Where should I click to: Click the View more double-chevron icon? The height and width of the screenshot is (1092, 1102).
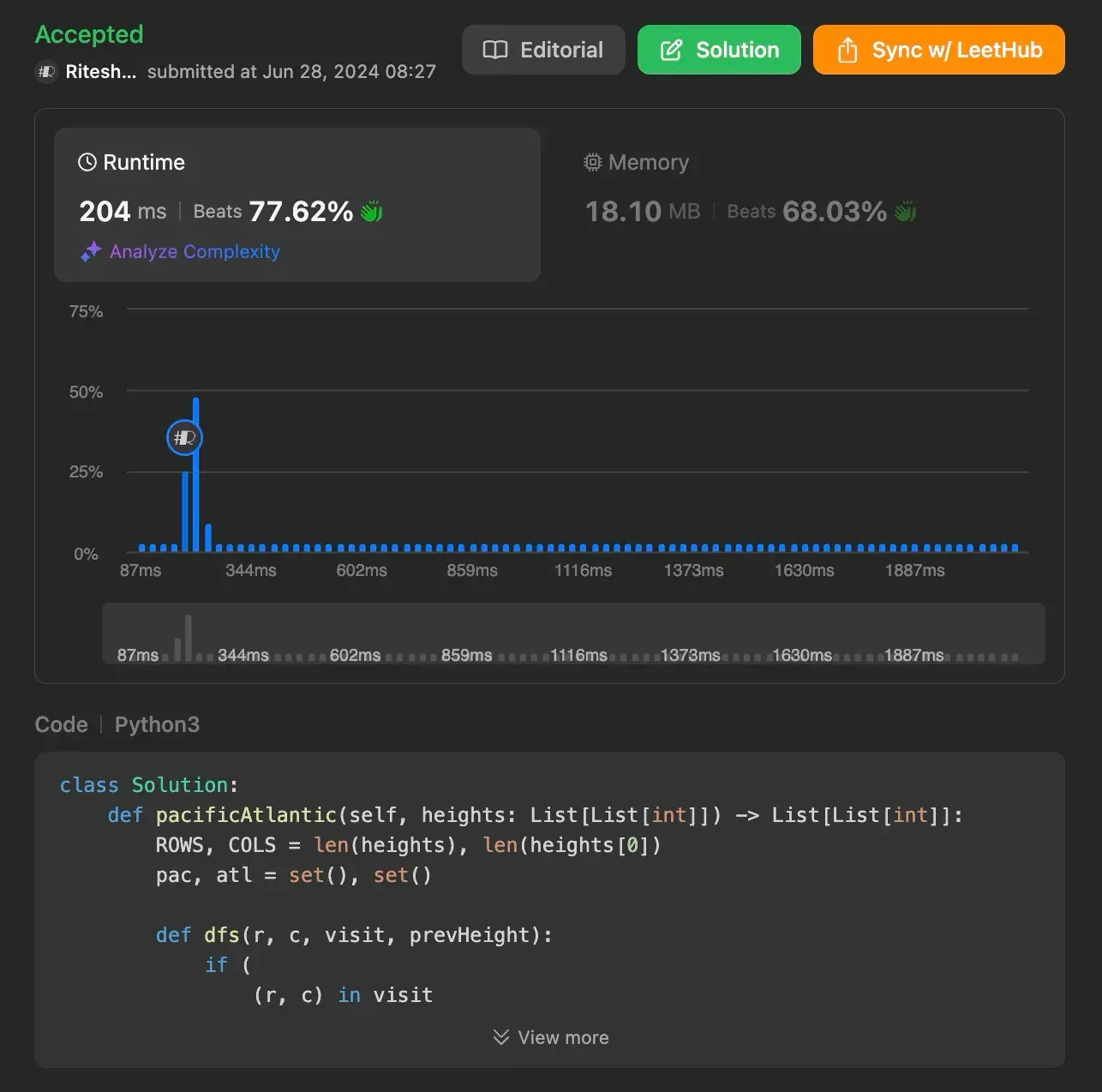click(501, 1037)
